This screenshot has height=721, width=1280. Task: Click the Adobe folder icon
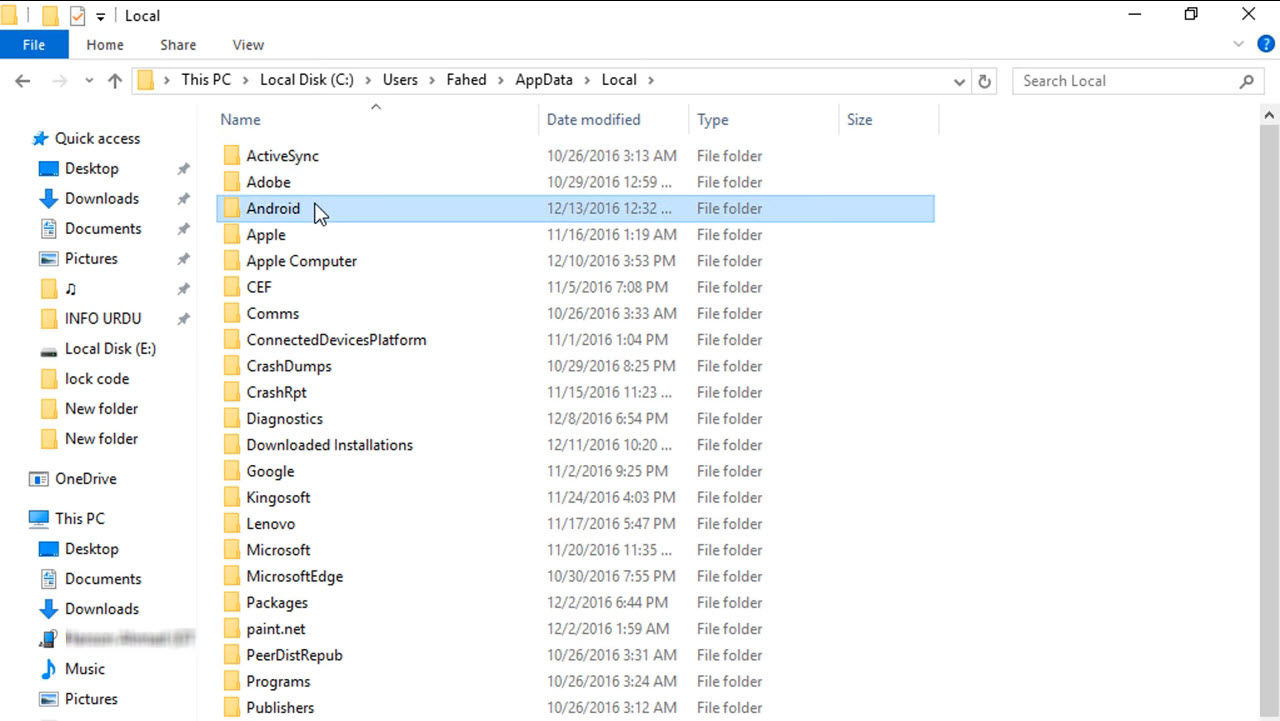click(232, 182)
